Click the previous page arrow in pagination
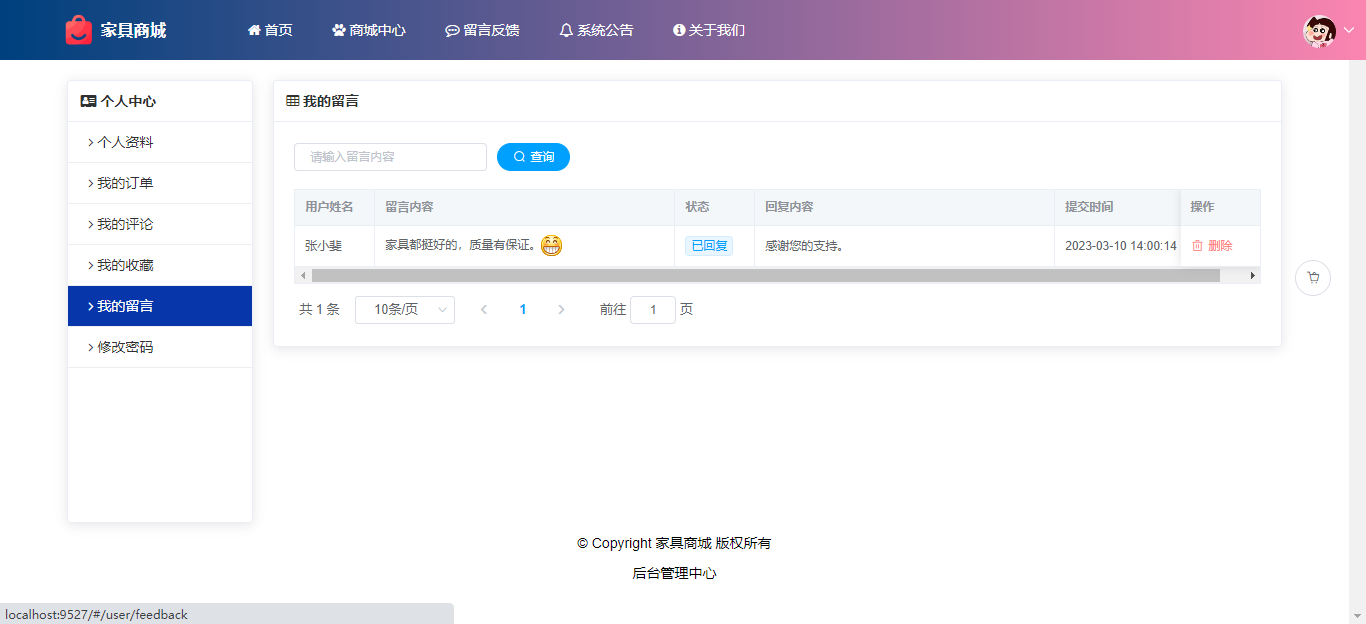This screenshot has height=624, width=1366. point(484,310)
